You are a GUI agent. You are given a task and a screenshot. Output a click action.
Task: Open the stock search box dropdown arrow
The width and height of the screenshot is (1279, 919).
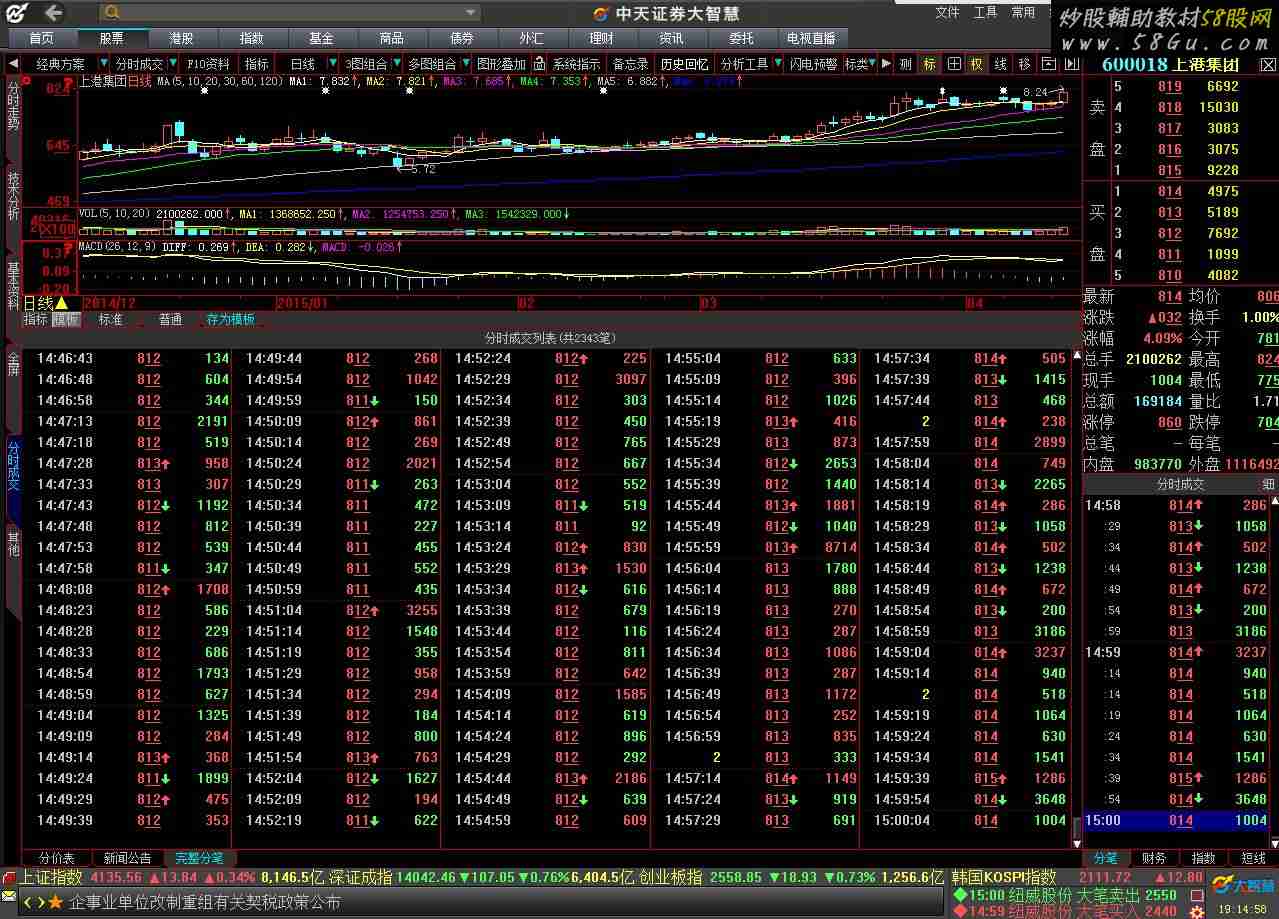click(x=471, y=13)
